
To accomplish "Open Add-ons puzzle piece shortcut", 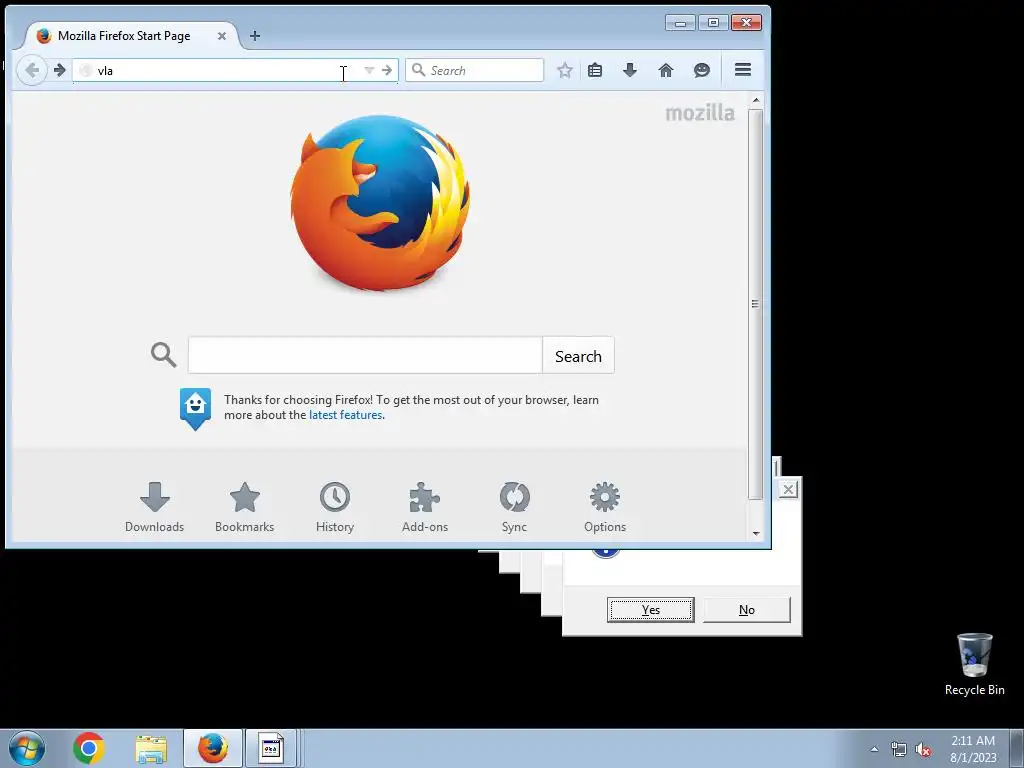I will coord(424,507).
